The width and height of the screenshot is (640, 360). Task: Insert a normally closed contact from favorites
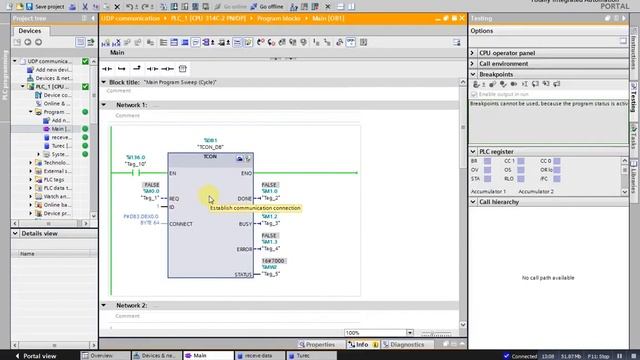click(x=152, y=69)
